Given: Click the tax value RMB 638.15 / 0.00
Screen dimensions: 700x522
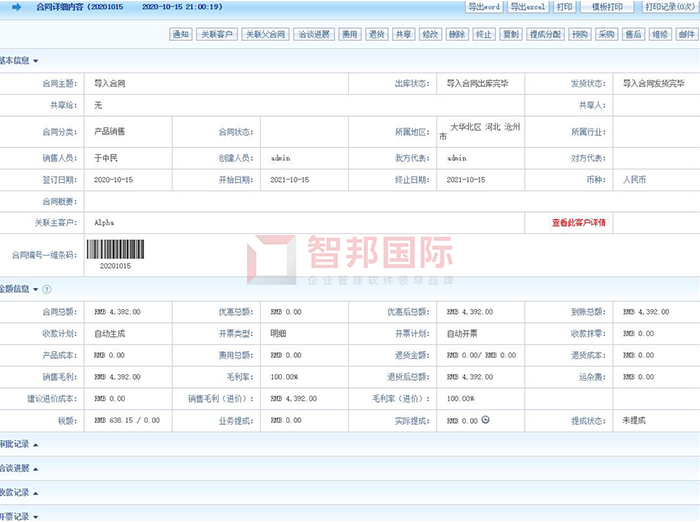Looking at the screenshot, I should [x=127, y=420].
